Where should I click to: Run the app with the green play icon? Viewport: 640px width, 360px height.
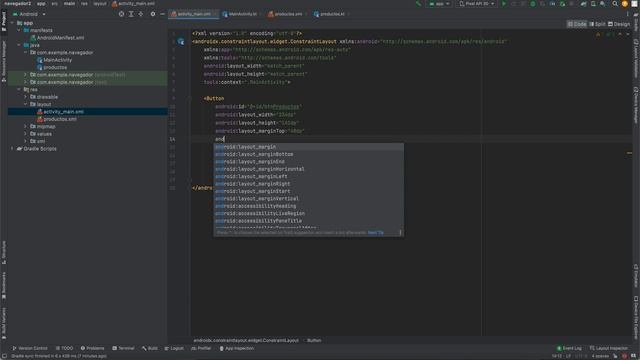[x=504, y=4]
